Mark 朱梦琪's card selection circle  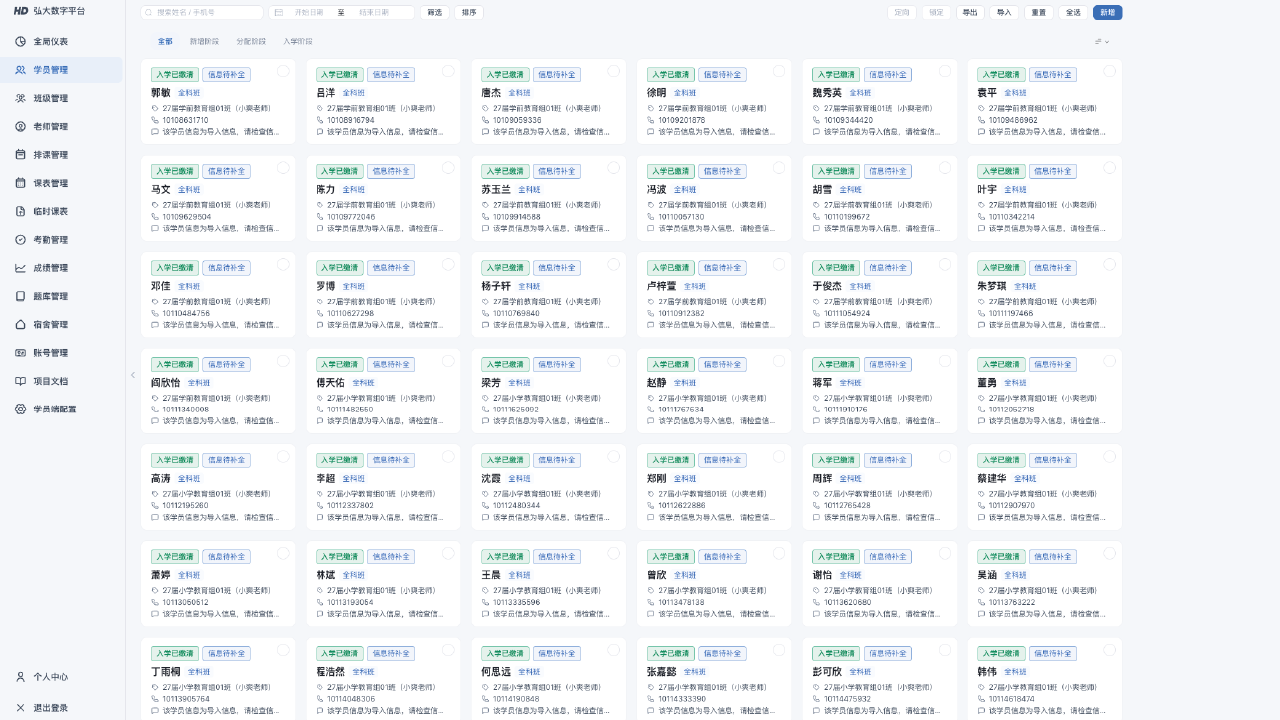tap(1109, 264)
